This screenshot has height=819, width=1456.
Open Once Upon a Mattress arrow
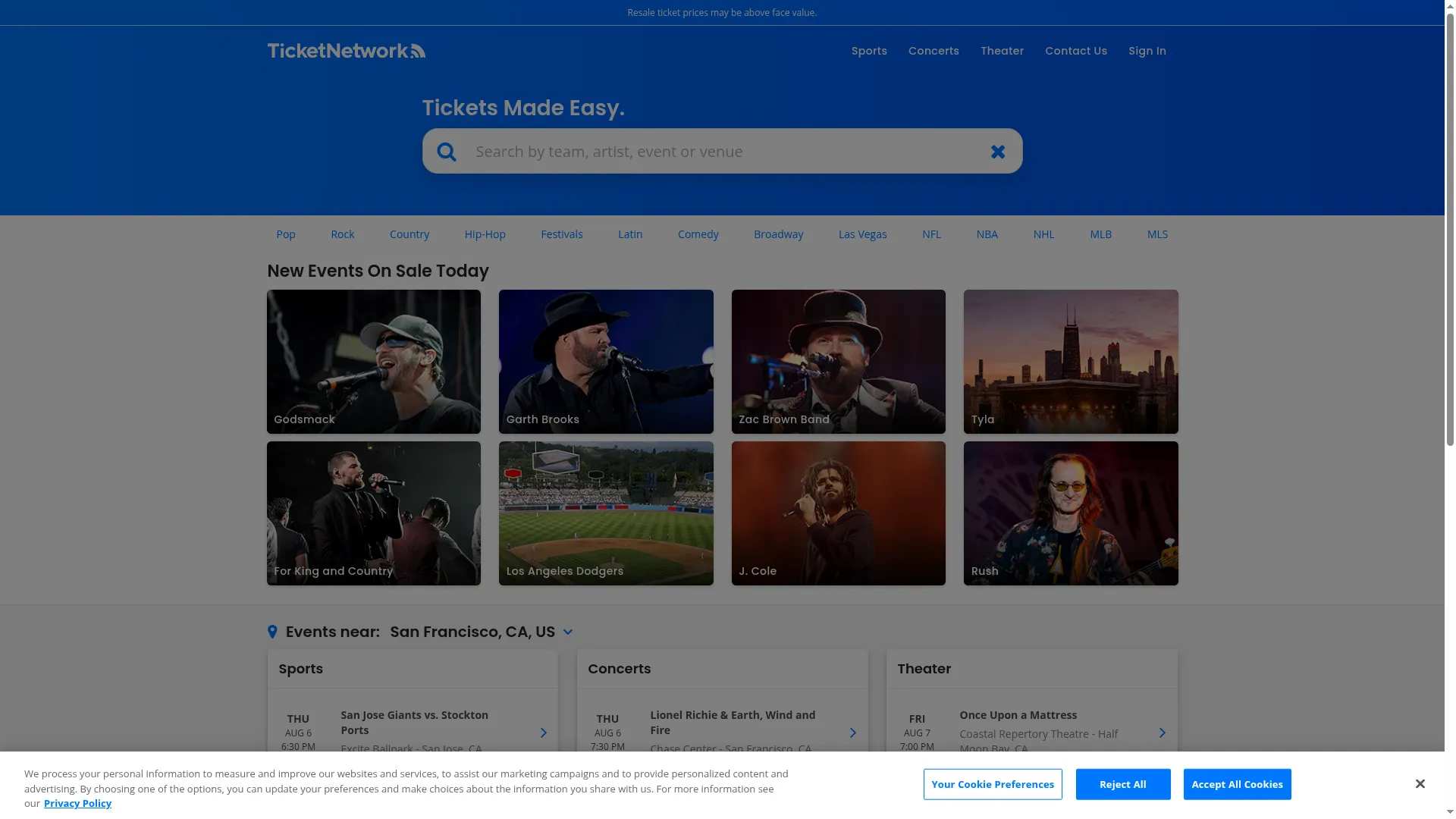[x=1162, y=733]
